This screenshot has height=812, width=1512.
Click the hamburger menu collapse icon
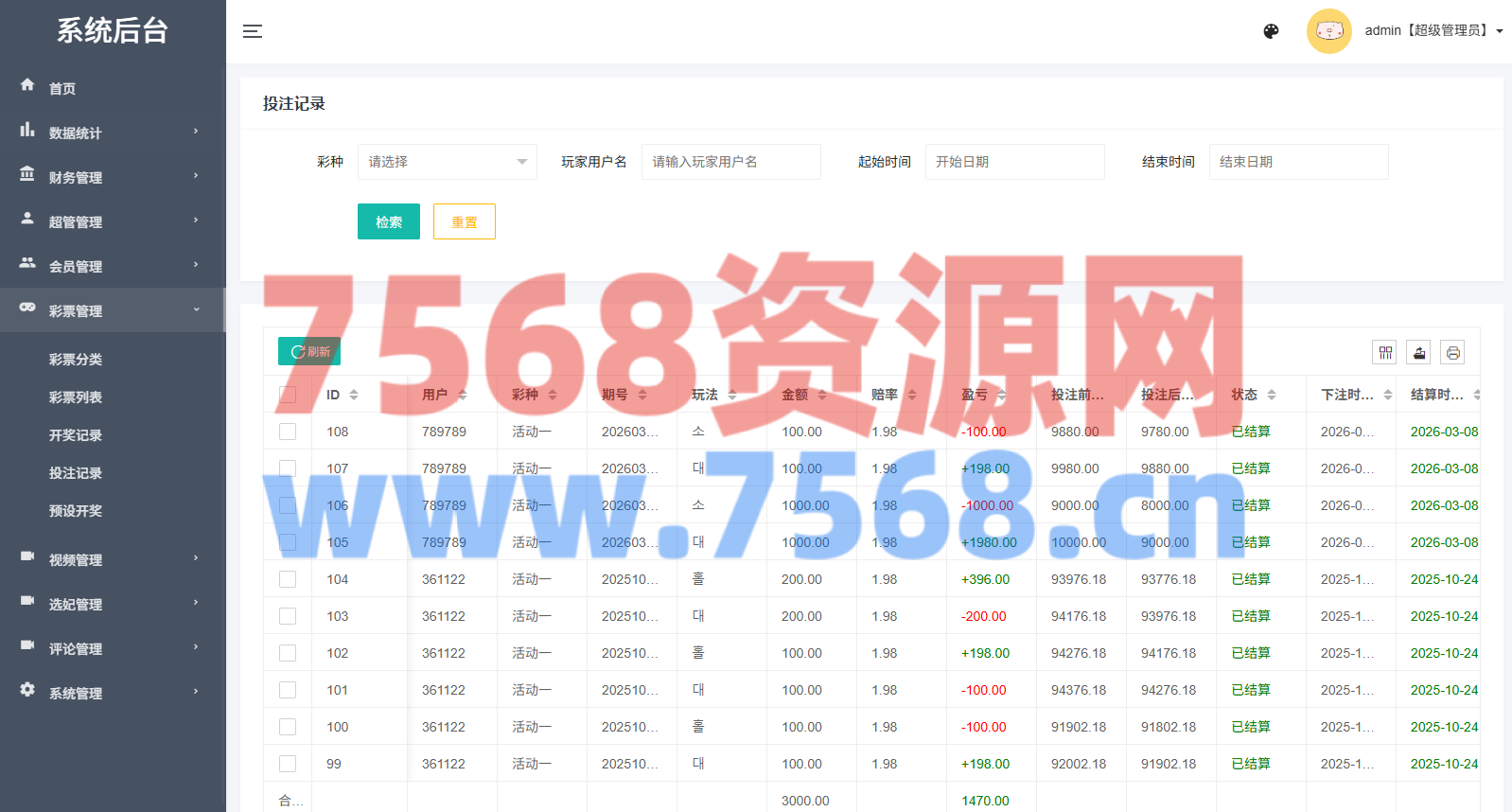(x=253, y=31)
